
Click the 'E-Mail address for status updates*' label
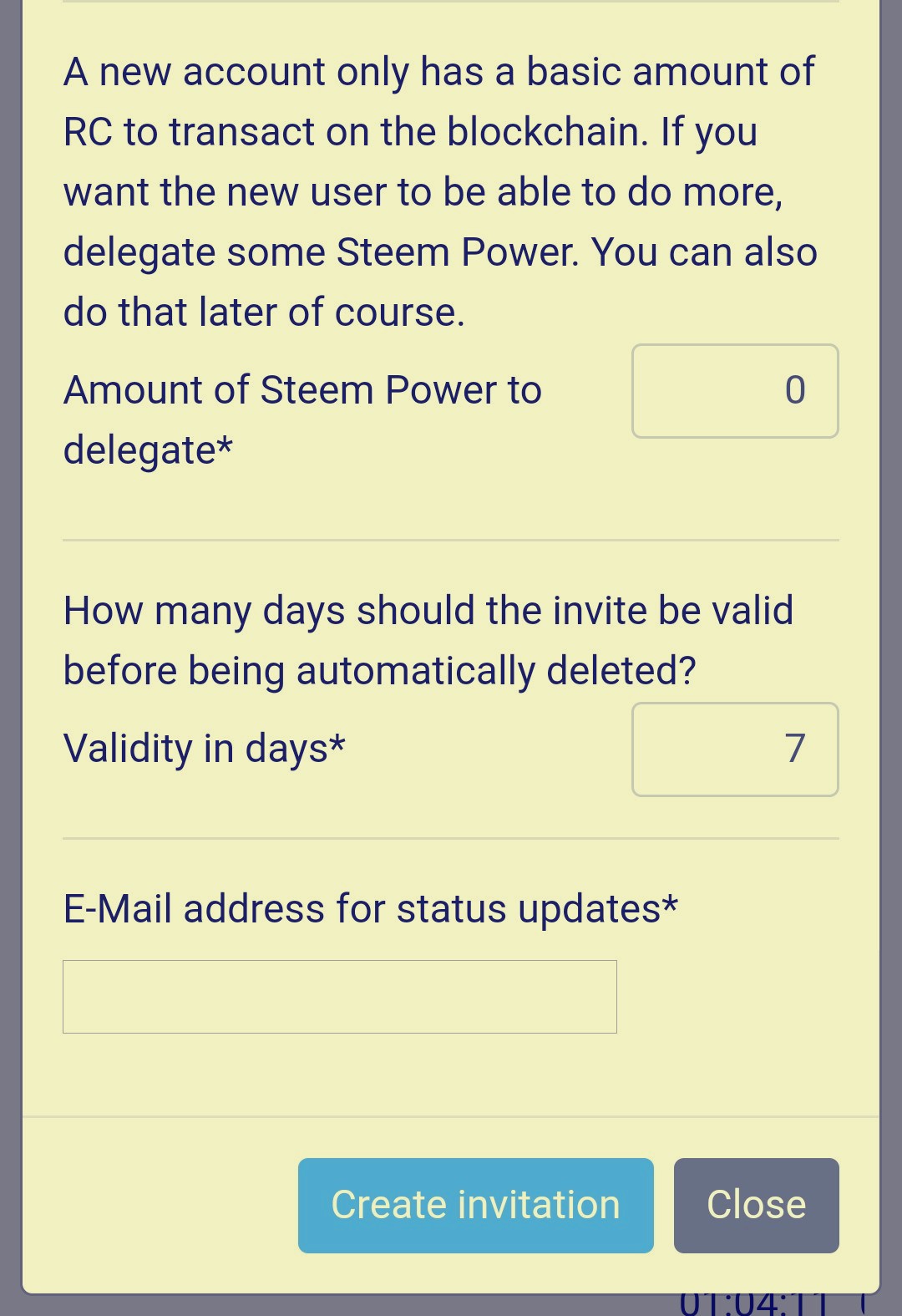click(x=371, y=908)
